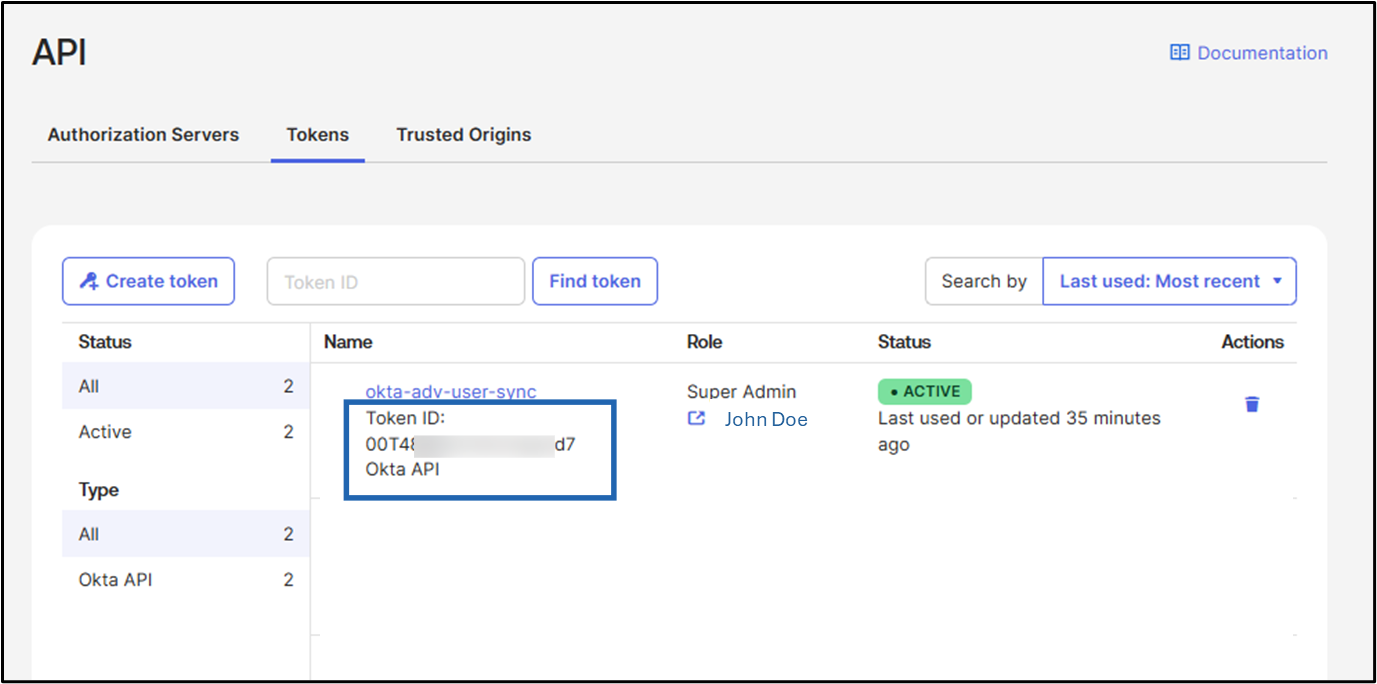
Task: Open the Last used: Most recent dropdown
Action: pos(1170,281)
